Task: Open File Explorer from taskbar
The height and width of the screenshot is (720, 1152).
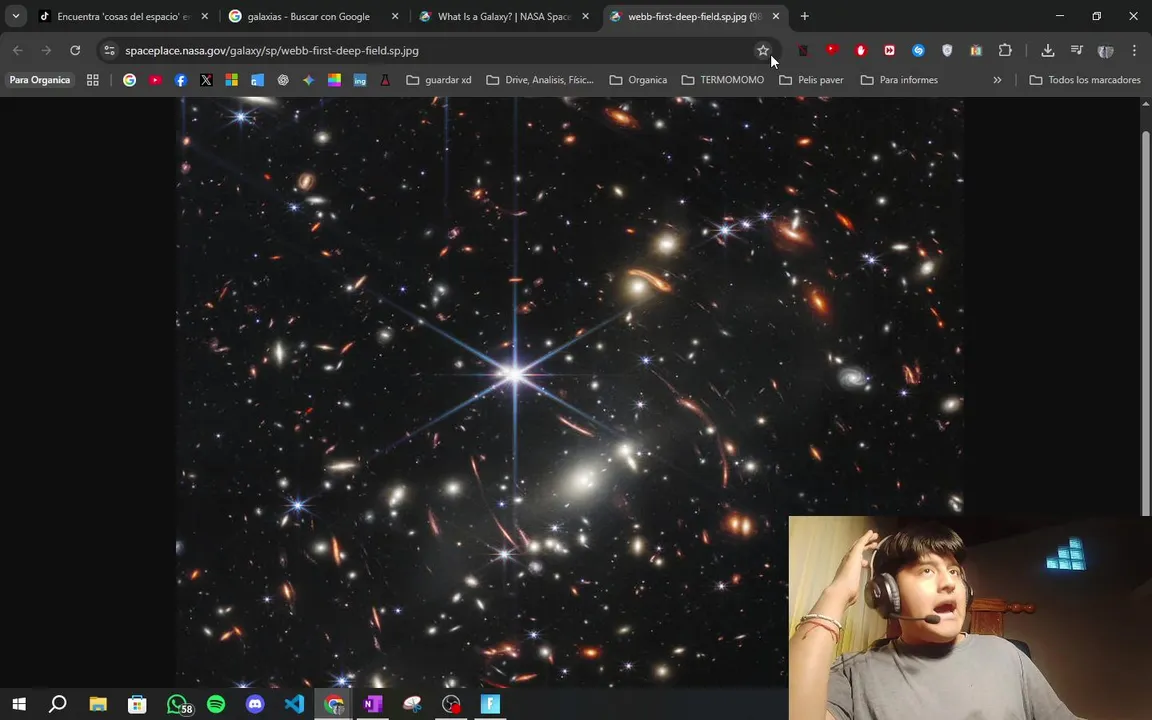Action: [98, 704]
